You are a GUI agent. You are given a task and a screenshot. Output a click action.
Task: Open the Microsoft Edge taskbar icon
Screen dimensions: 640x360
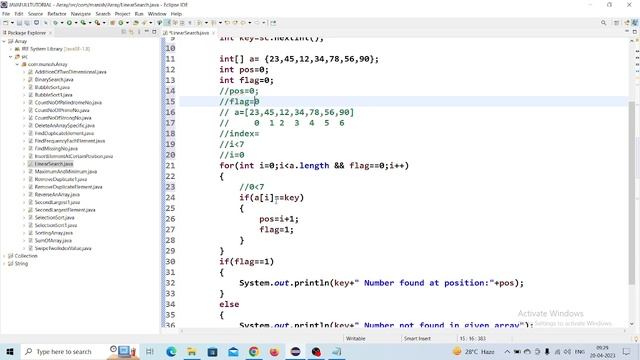[x=171, y=351]
